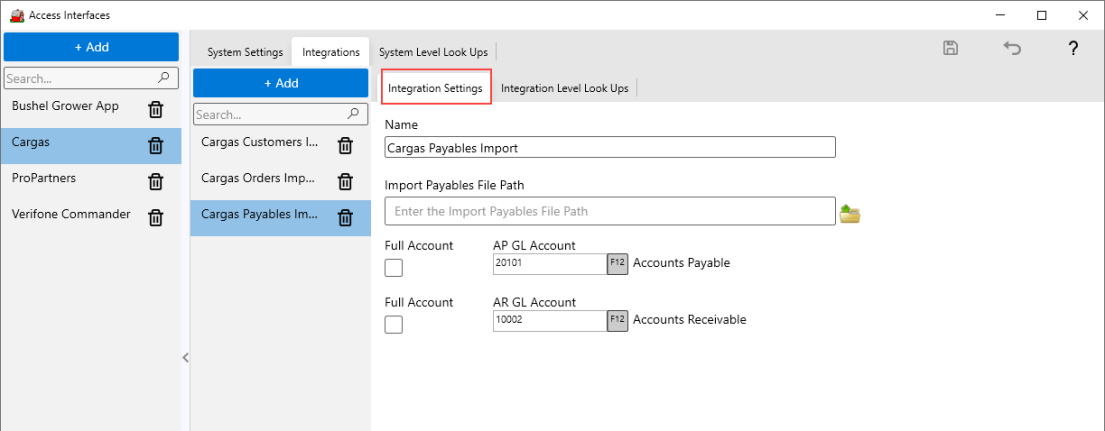The width and height of the screenshot is (1105, 431).
Task: Click the Save disk icon
Action: coord(951,48)
